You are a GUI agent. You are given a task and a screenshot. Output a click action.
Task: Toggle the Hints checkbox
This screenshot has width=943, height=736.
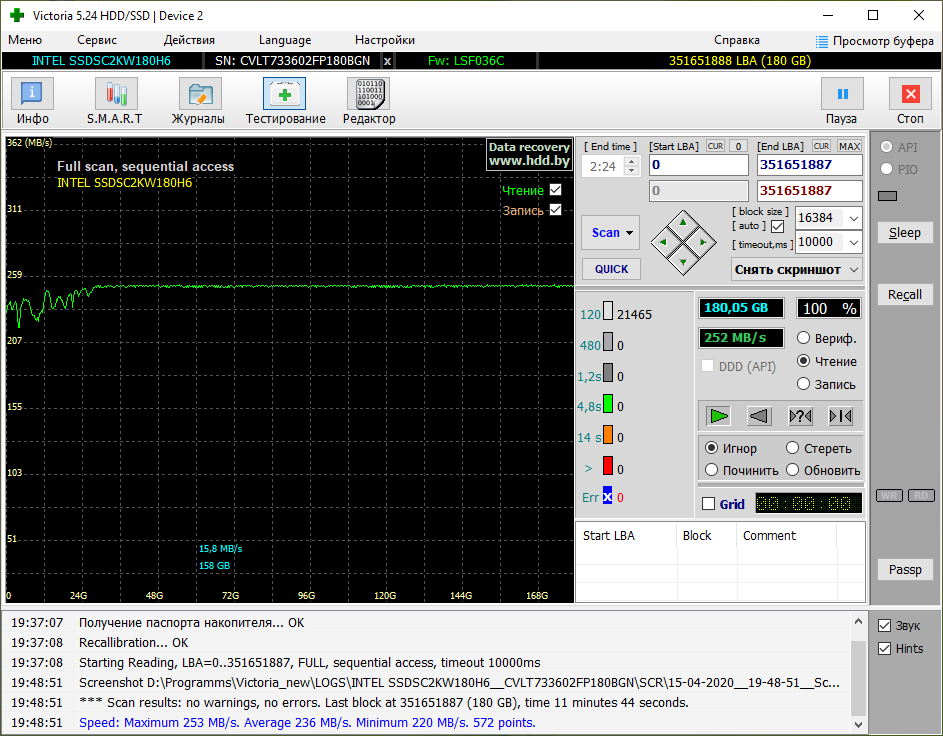pyautogui.click(x=885, y=649)
